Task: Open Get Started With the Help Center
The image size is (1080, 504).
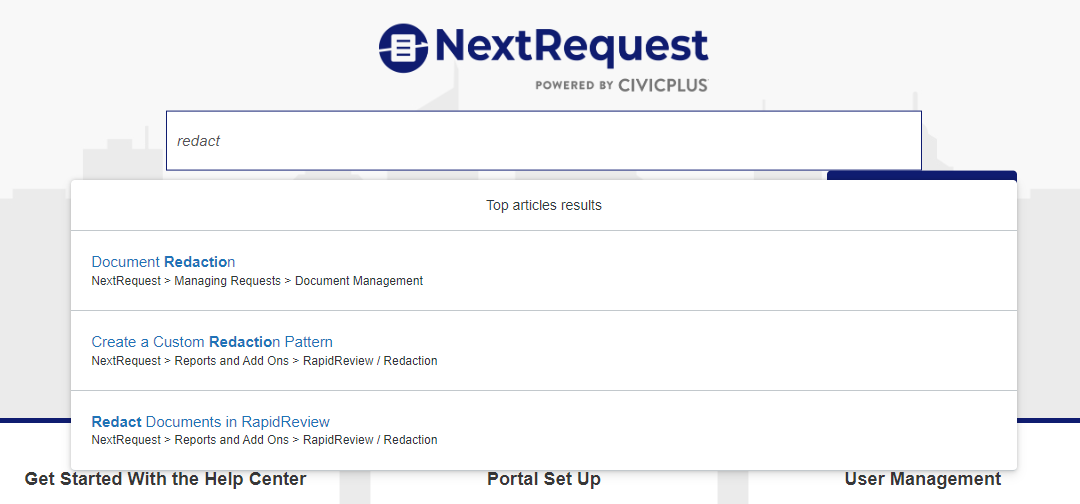Action: 165,479
